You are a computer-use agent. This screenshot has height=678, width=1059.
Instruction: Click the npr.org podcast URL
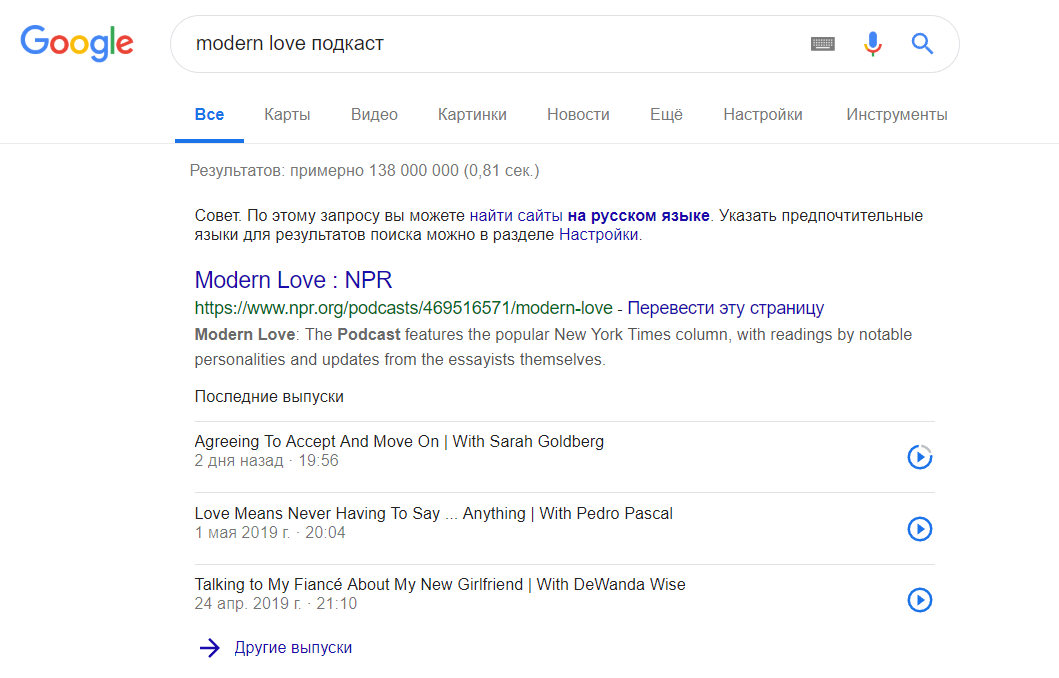click(403, 308)
